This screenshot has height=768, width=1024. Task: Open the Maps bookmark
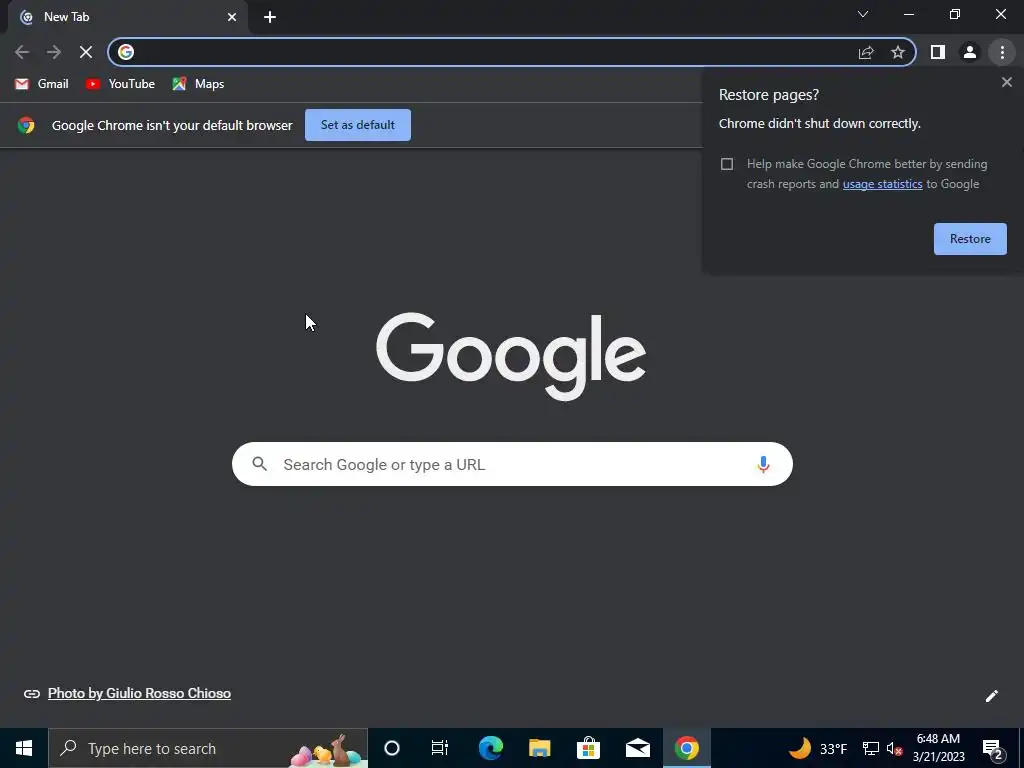click(199, 84)
